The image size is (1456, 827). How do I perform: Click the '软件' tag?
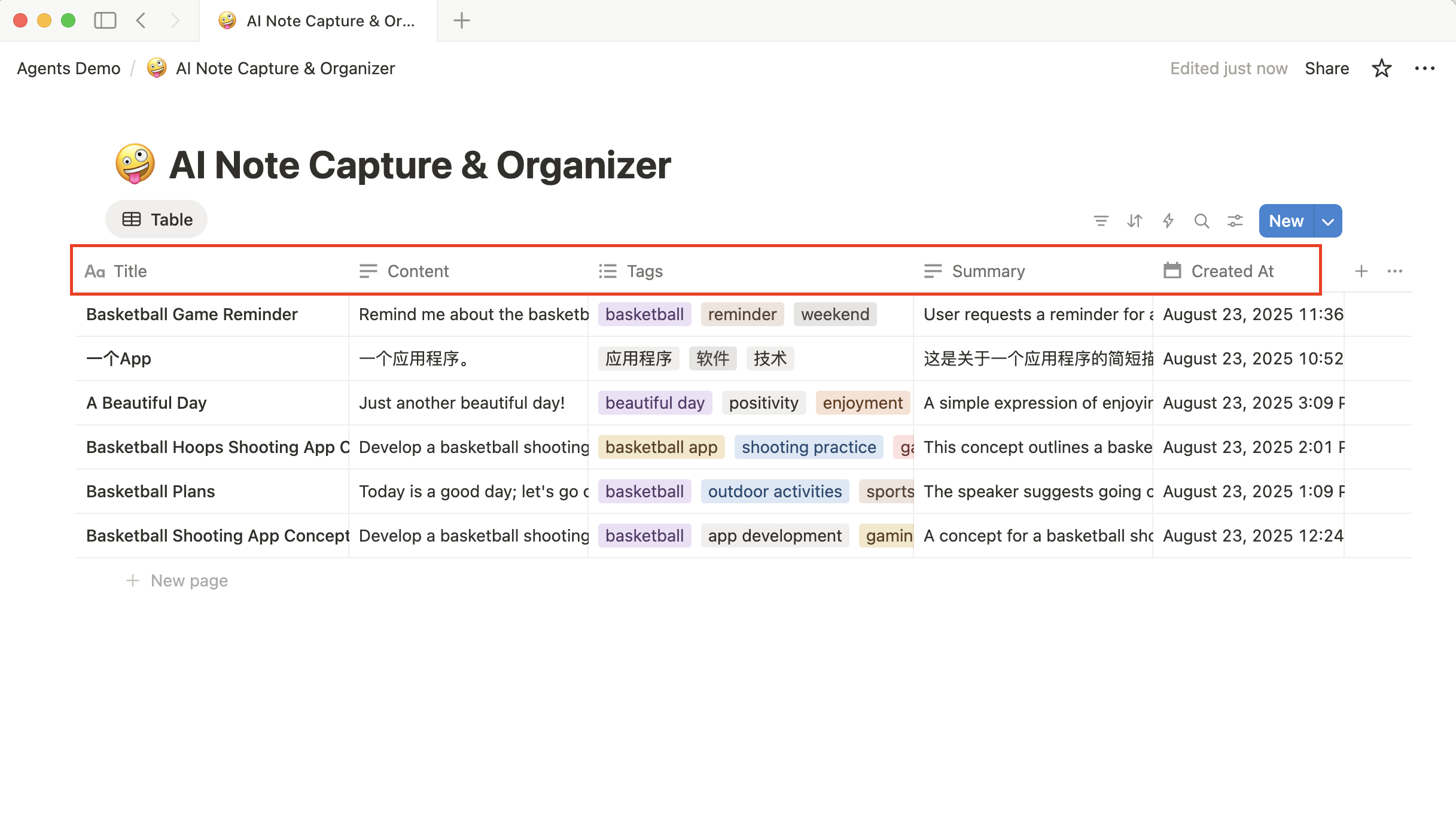(x=712, y=358)
